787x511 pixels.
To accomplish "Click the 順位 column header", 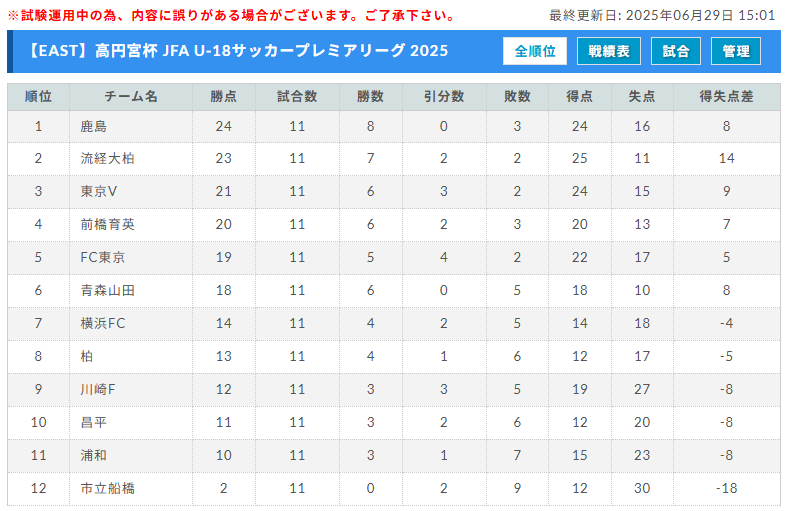I will 38,96.
